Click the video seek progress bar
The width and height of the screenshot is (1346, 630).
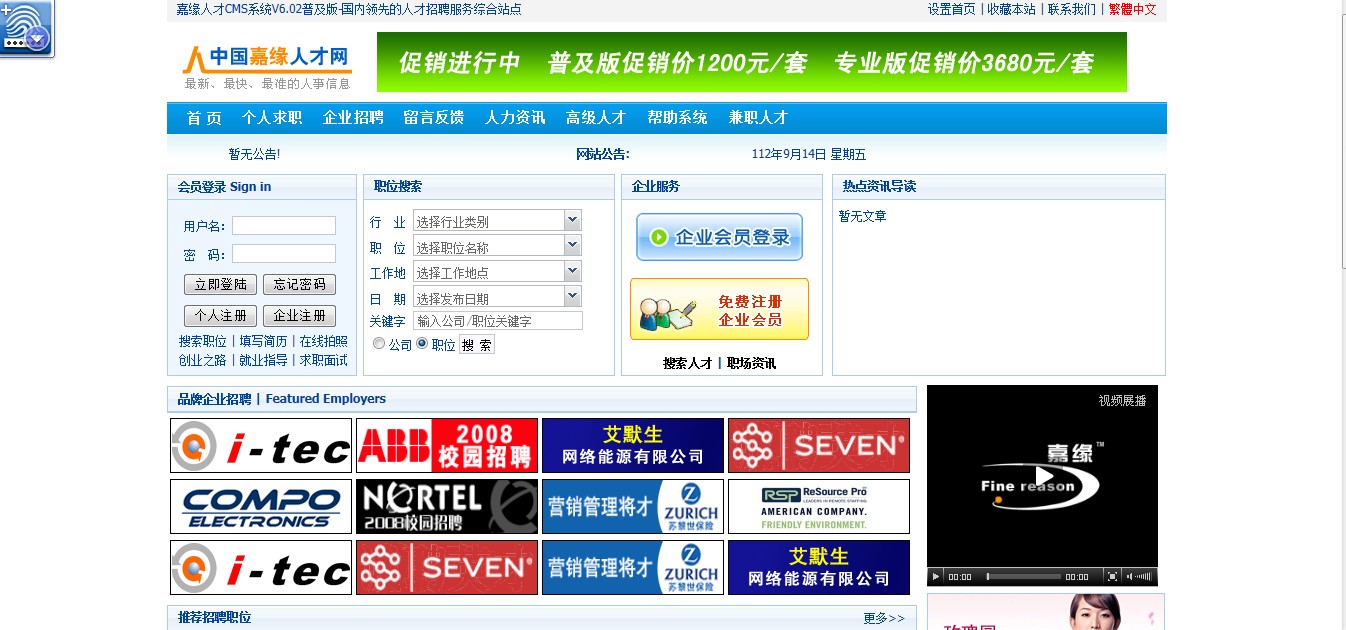(x=1022, y=577)
